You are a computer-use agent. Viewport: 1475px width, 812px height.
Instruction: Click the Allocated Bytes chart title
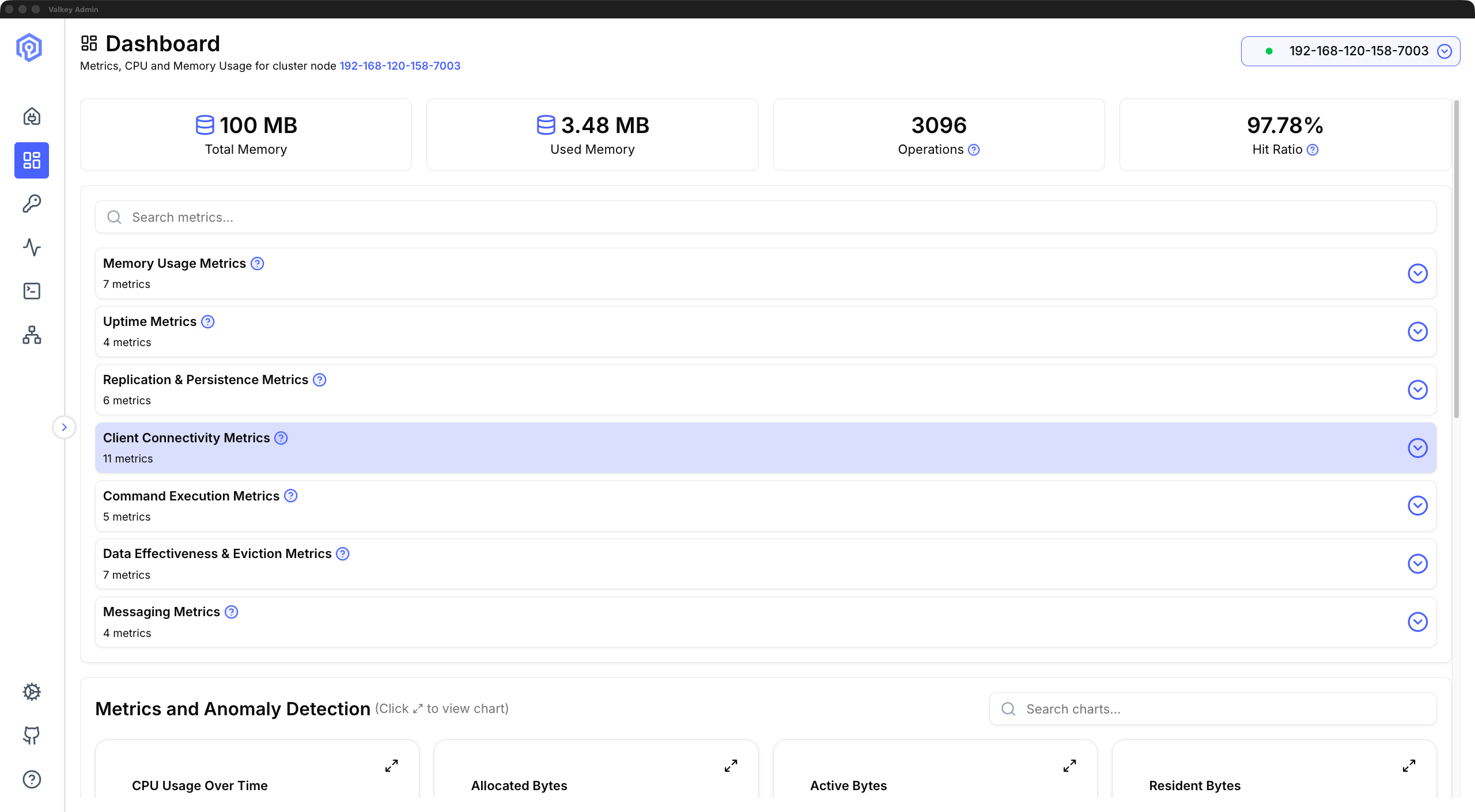tap(519, 786)
